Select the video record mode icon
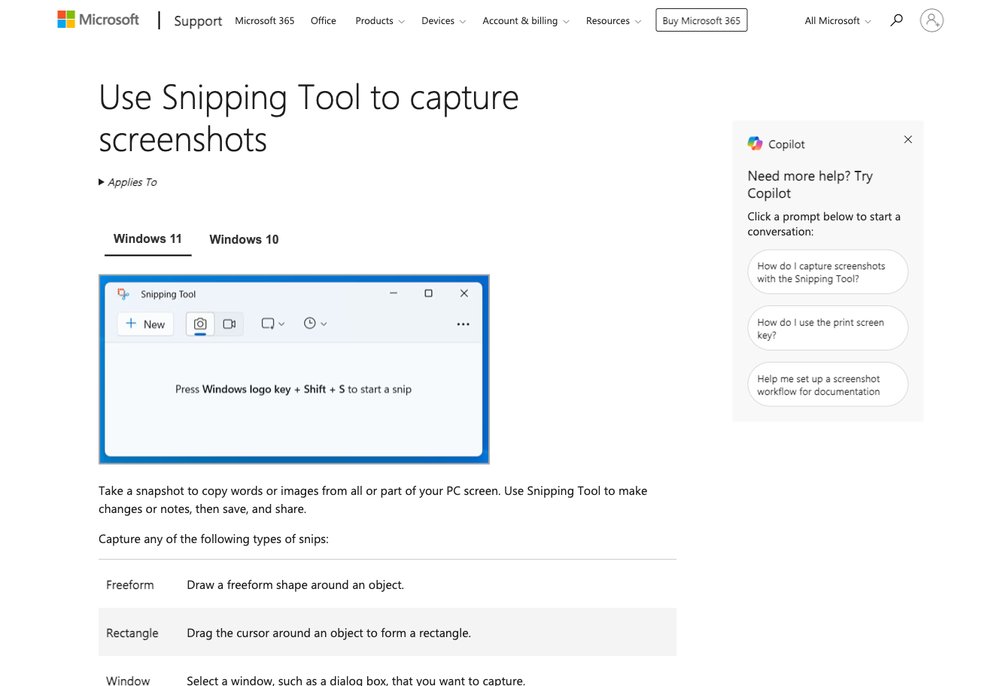Image resolution: width=1000 pixels, height=686 pixels. point(229,324)
